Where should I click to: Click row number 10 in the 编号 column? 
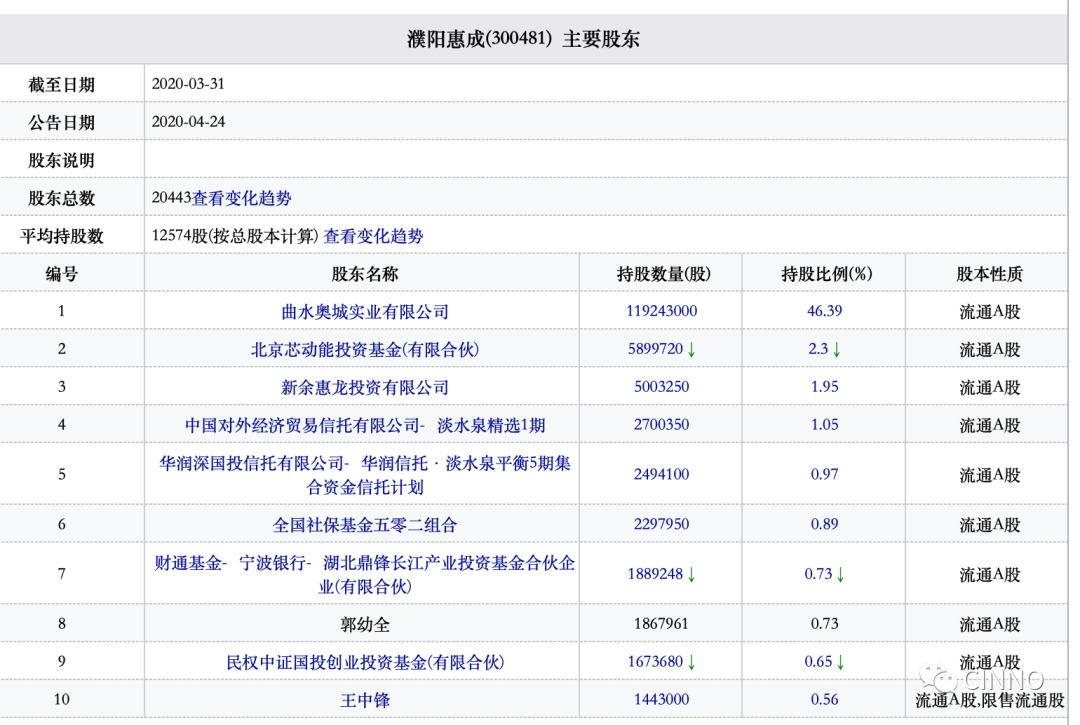[61, 700]
